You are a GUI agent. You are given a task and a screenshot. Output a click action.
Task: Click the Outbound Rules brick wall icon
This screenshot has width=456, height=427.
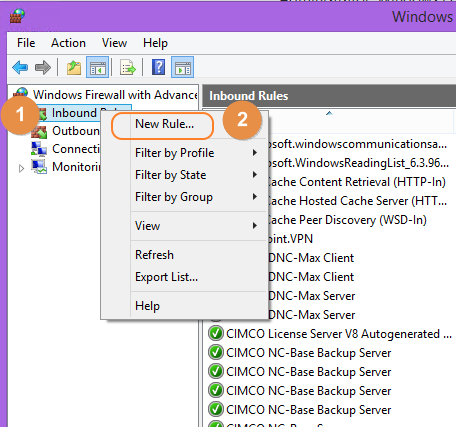[x=39, y=131]
